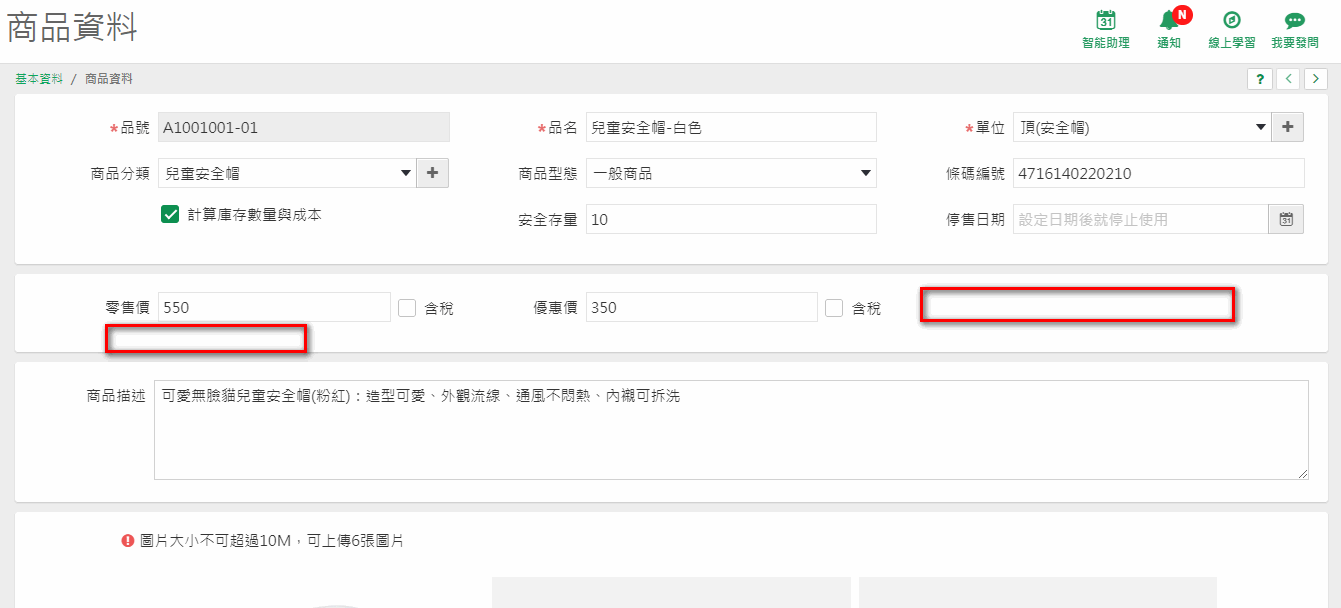Open calendar picker for 停售日期
1341x608 pixels.
coord(1286,219)
